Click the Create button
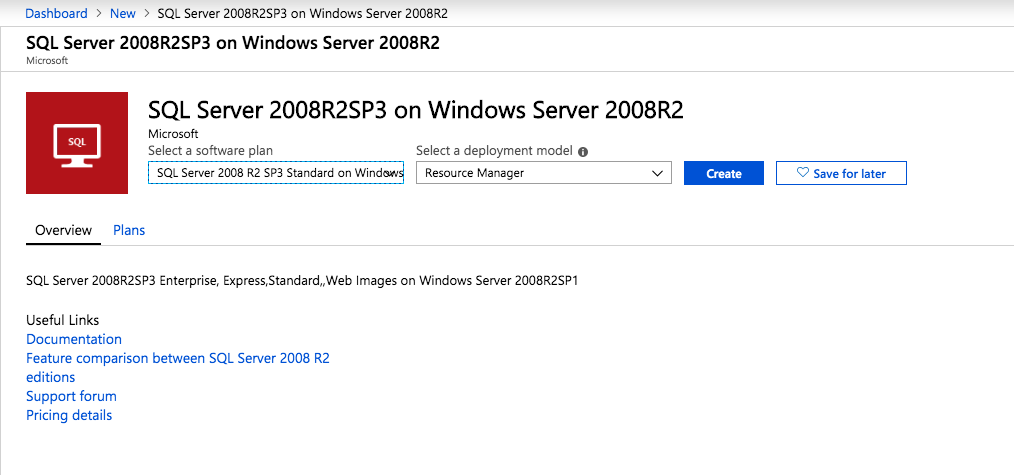This screenshot has height=475, width=1014. pyautogui.click(x=724, y=173)
